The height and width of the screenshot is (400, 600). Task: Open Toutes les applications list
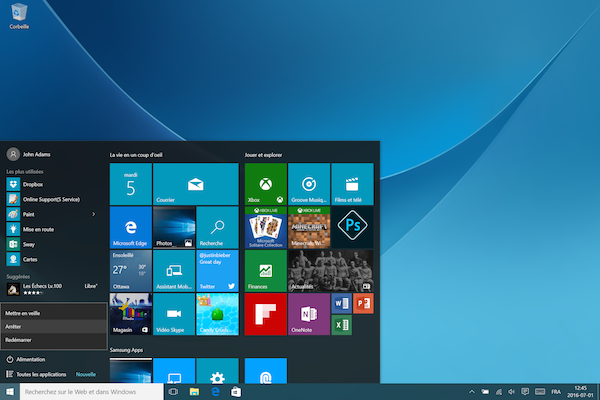pos(37,374)
